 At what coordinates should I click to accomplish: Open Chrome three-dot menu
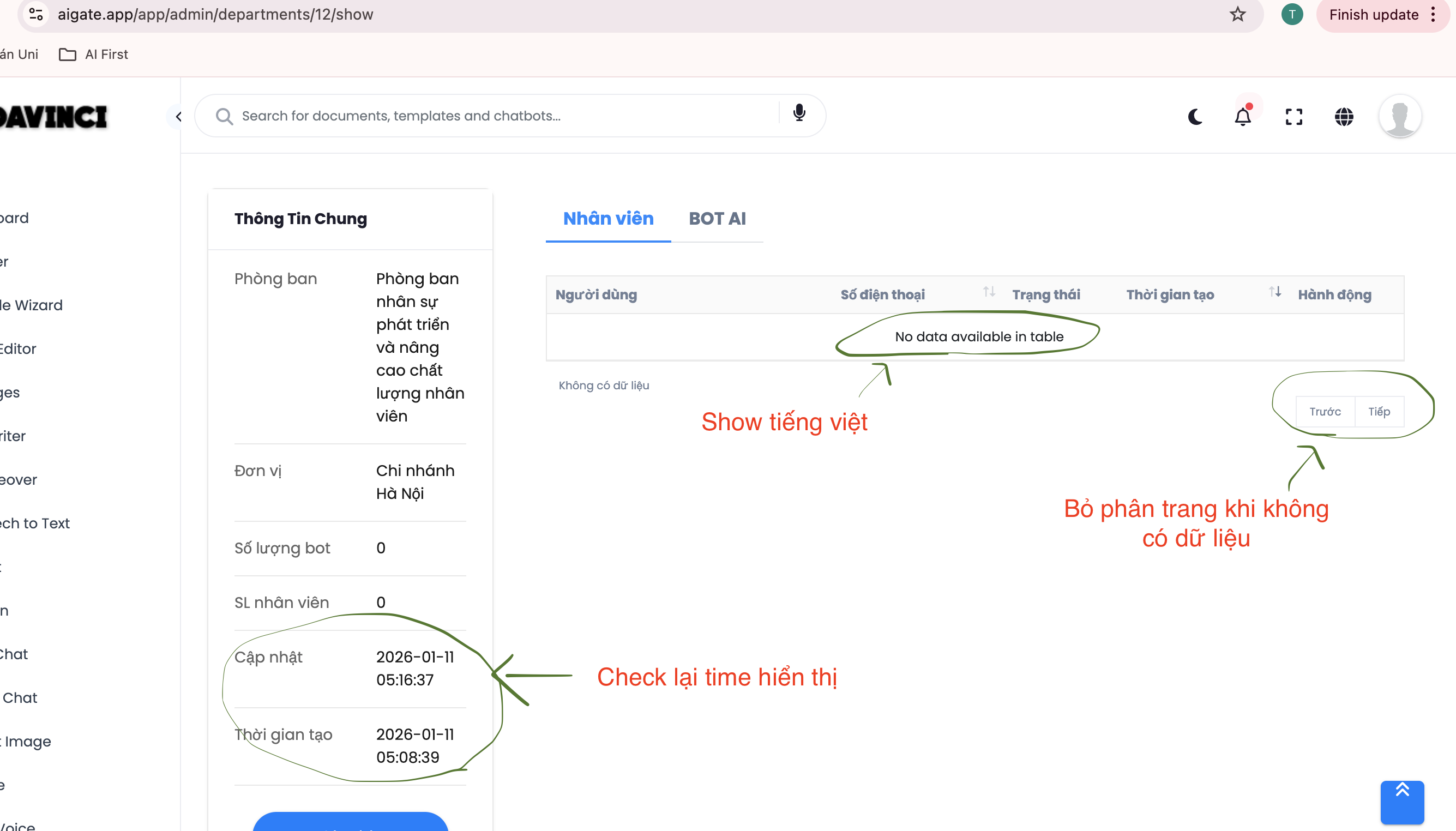(x=1433, y=14)
